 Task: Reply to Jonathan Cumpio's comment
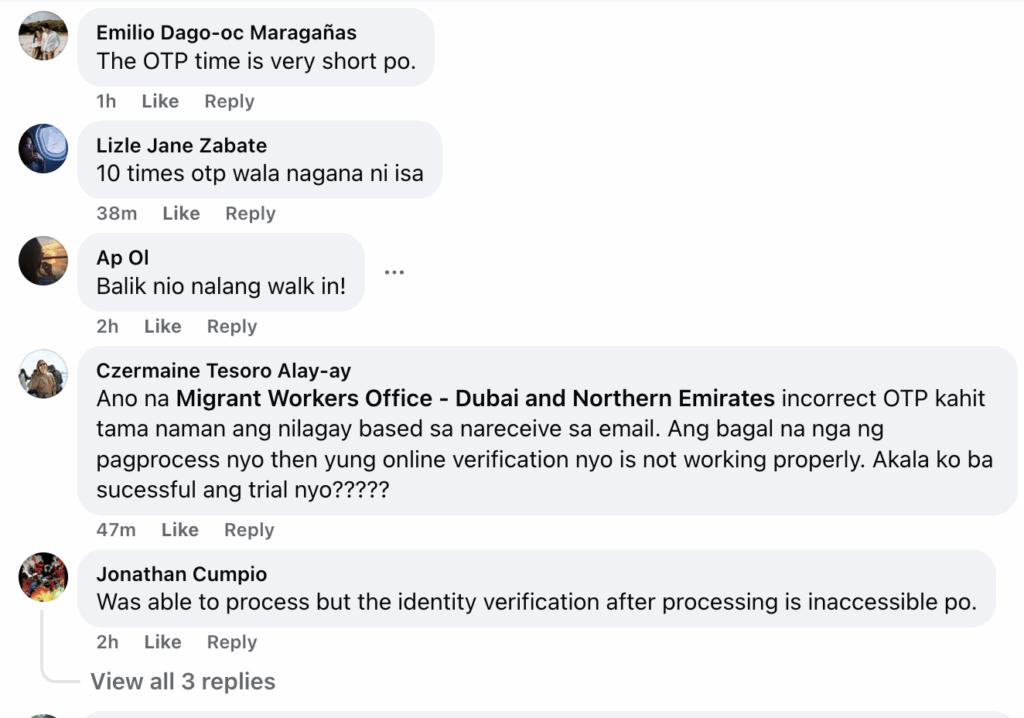[x=232, y=642]
